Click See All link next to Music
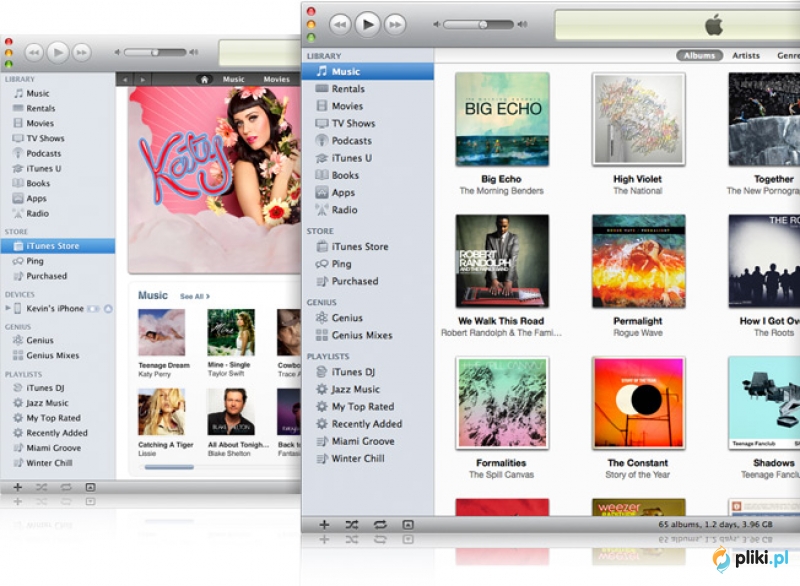The width and height of the screenshot is (800, 586). coord(194,296)
